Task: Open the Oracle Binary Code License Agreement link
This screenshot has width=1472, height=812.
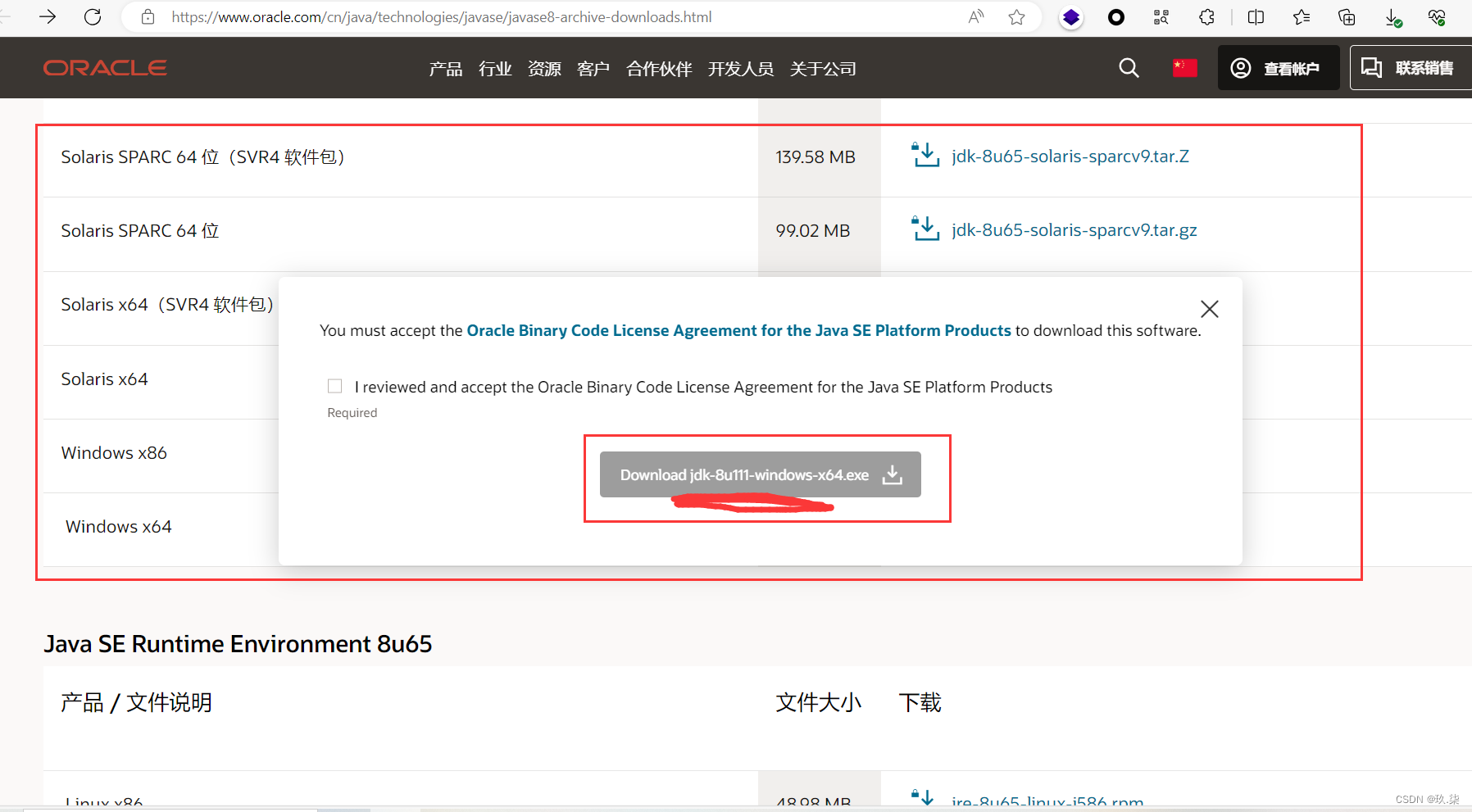Action: tap(738, 330)
